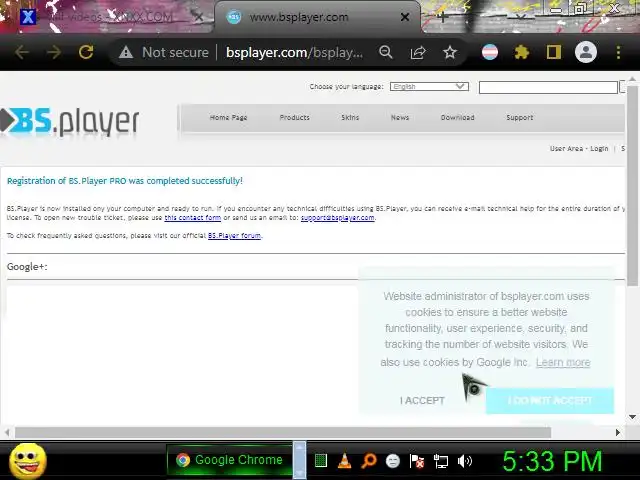Click Learn more in cookie notice
640x480 pixels.
(x=563, y=362)
